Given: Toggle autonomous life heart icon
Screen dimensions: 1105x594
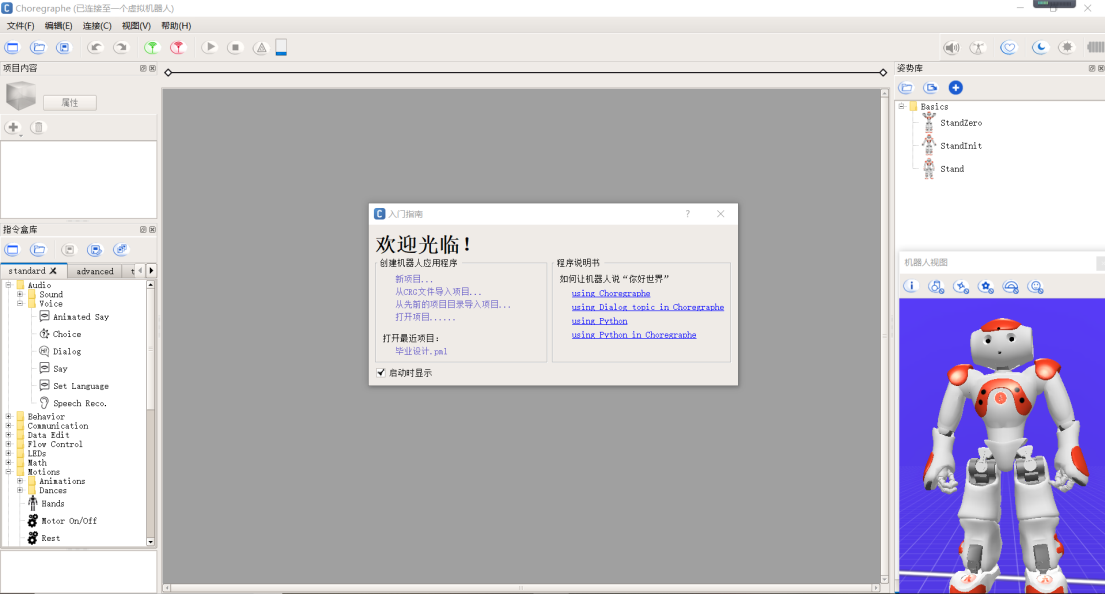Looking at the screenshot, I should (x=1008, y=47).
